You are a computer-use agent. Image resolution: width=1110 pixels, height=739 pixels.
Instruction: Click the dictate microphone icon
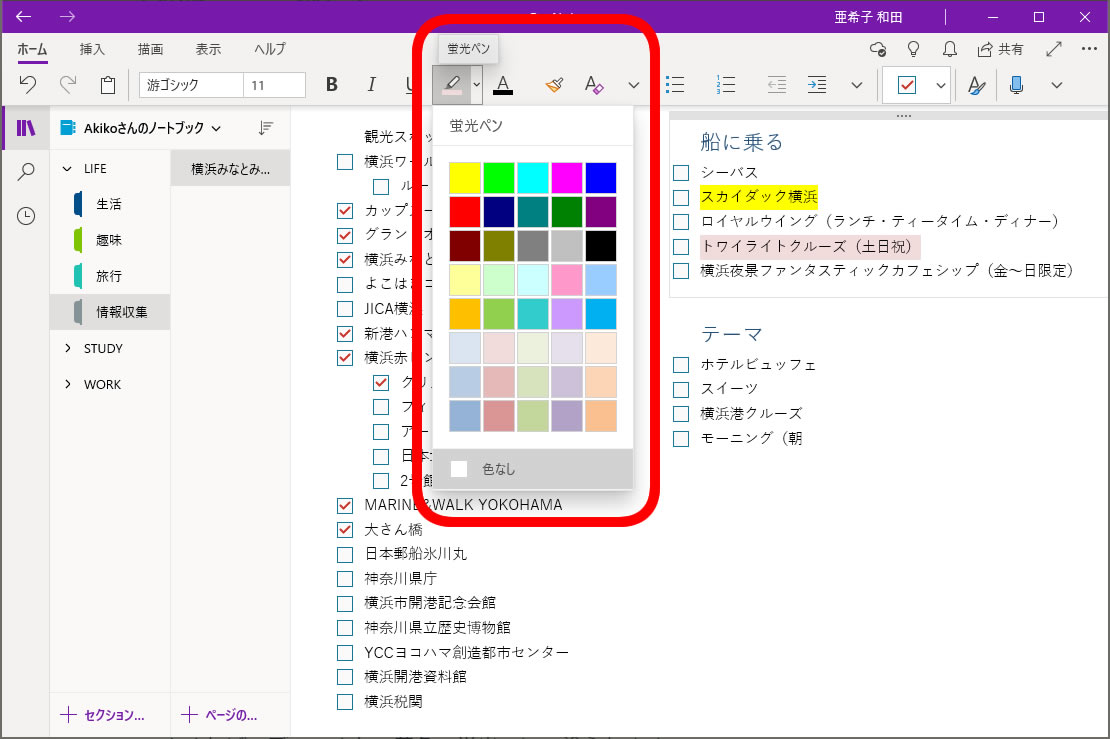[x=1016, y=85]
